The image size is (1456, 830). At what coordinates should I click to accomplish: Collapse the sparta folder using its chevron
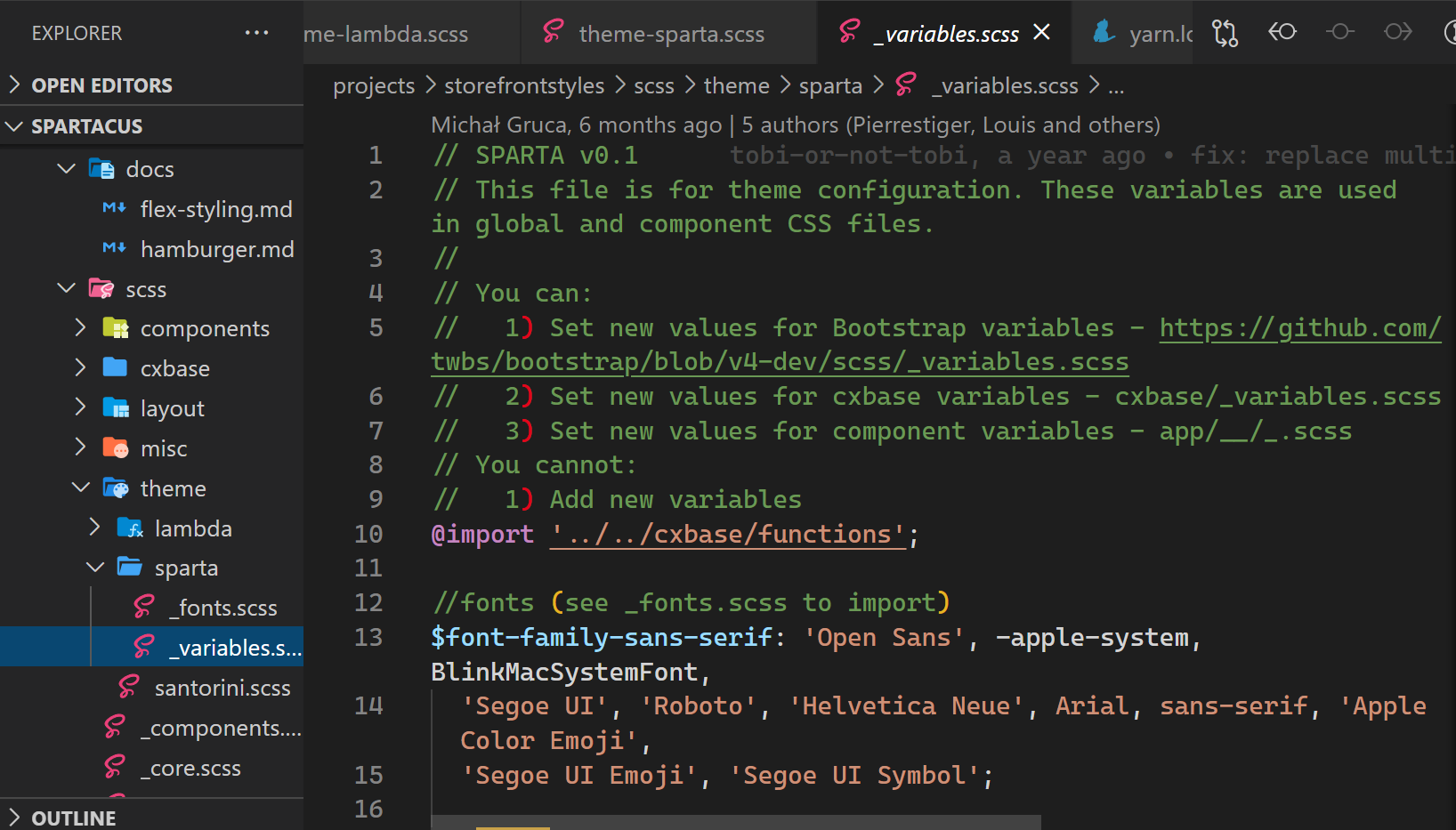[95, 568]
